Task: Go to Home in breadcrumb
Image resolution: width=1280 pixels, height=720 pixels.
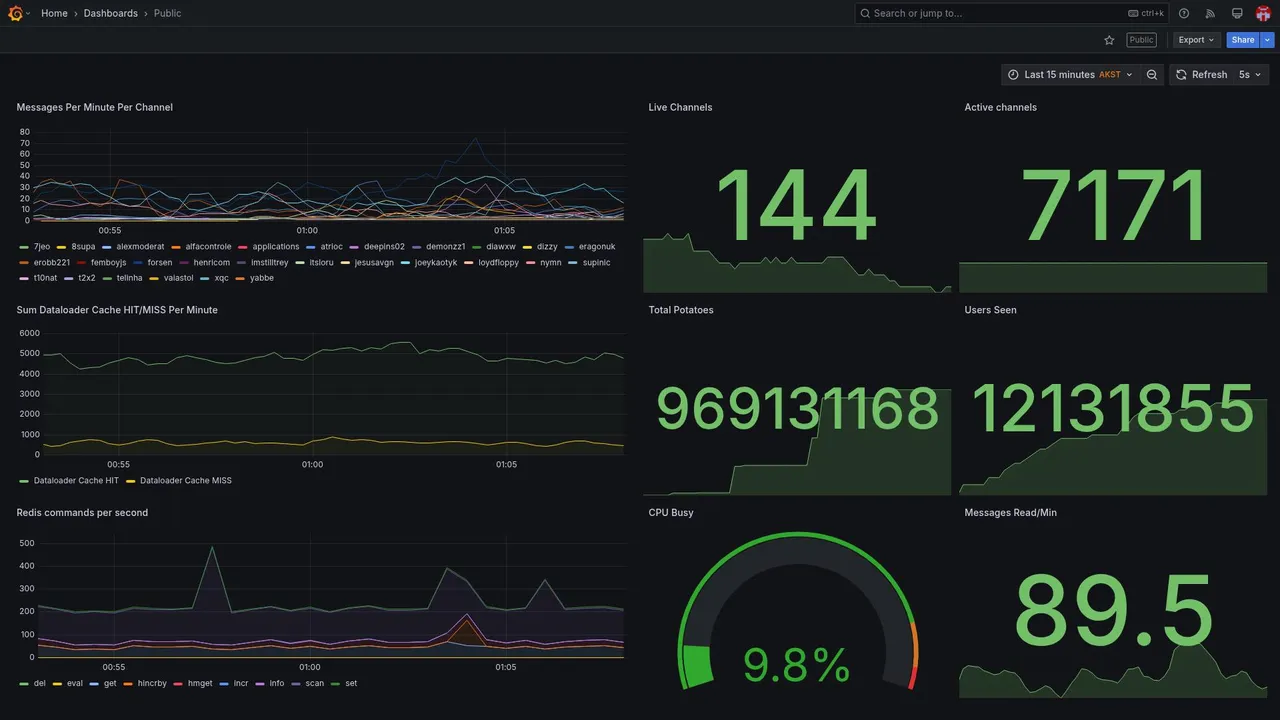Action: point(54,13)
